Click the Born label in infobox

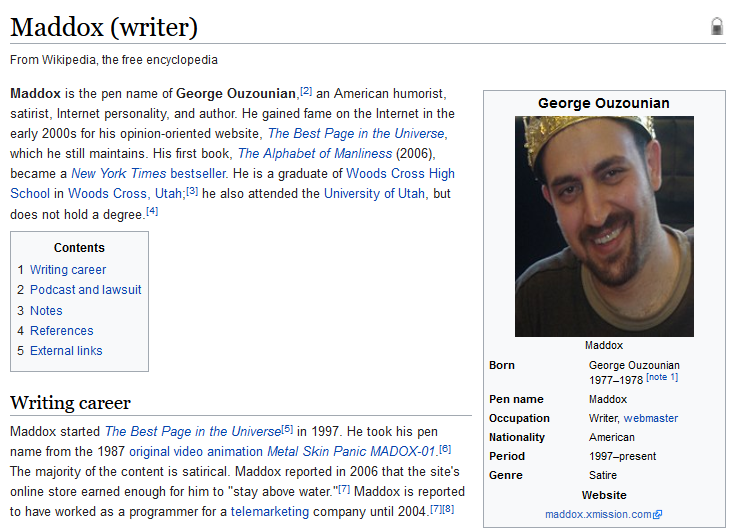point(502,365)
